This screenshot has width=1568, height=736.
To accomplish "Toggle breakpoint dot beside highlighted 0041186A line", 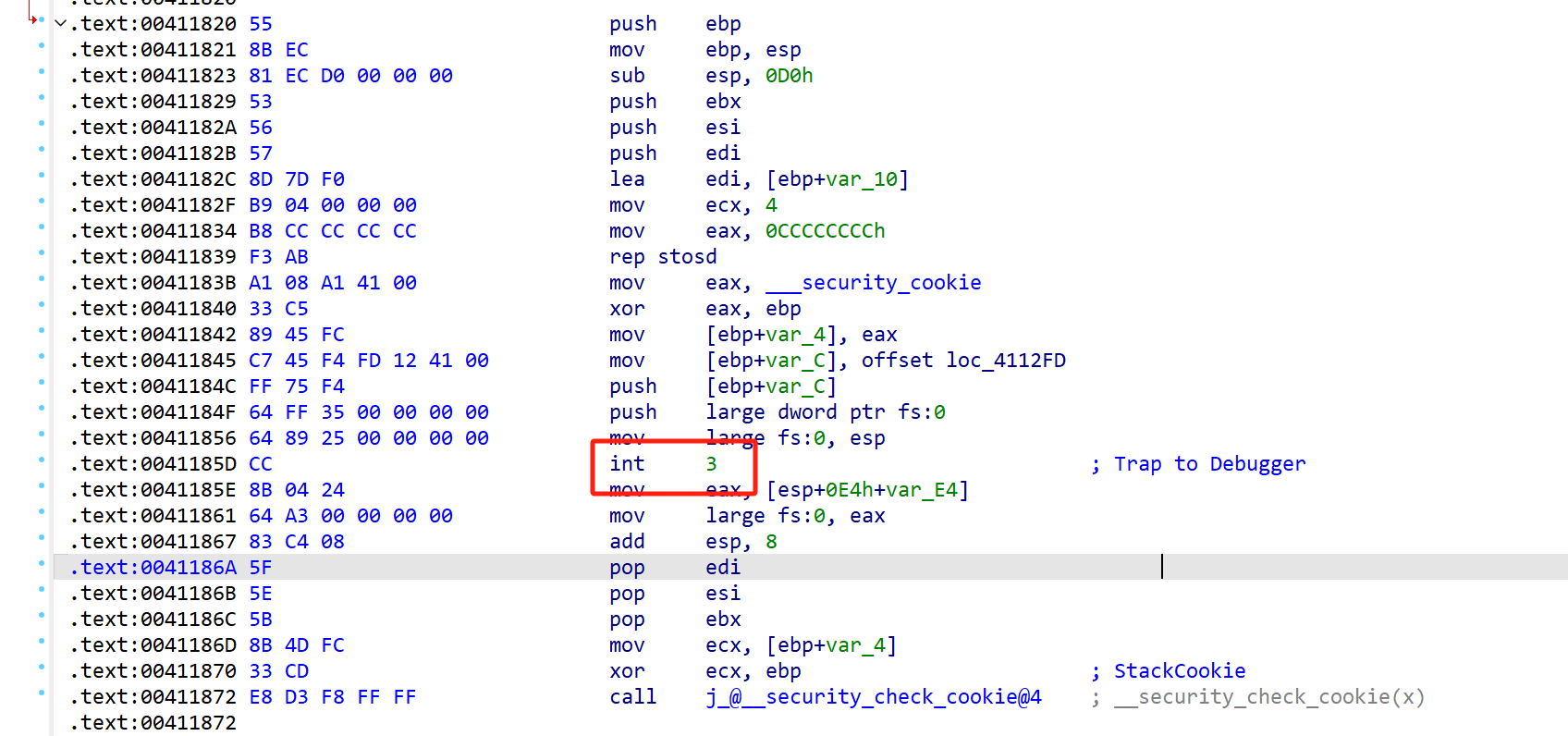I will coord(42,564).
